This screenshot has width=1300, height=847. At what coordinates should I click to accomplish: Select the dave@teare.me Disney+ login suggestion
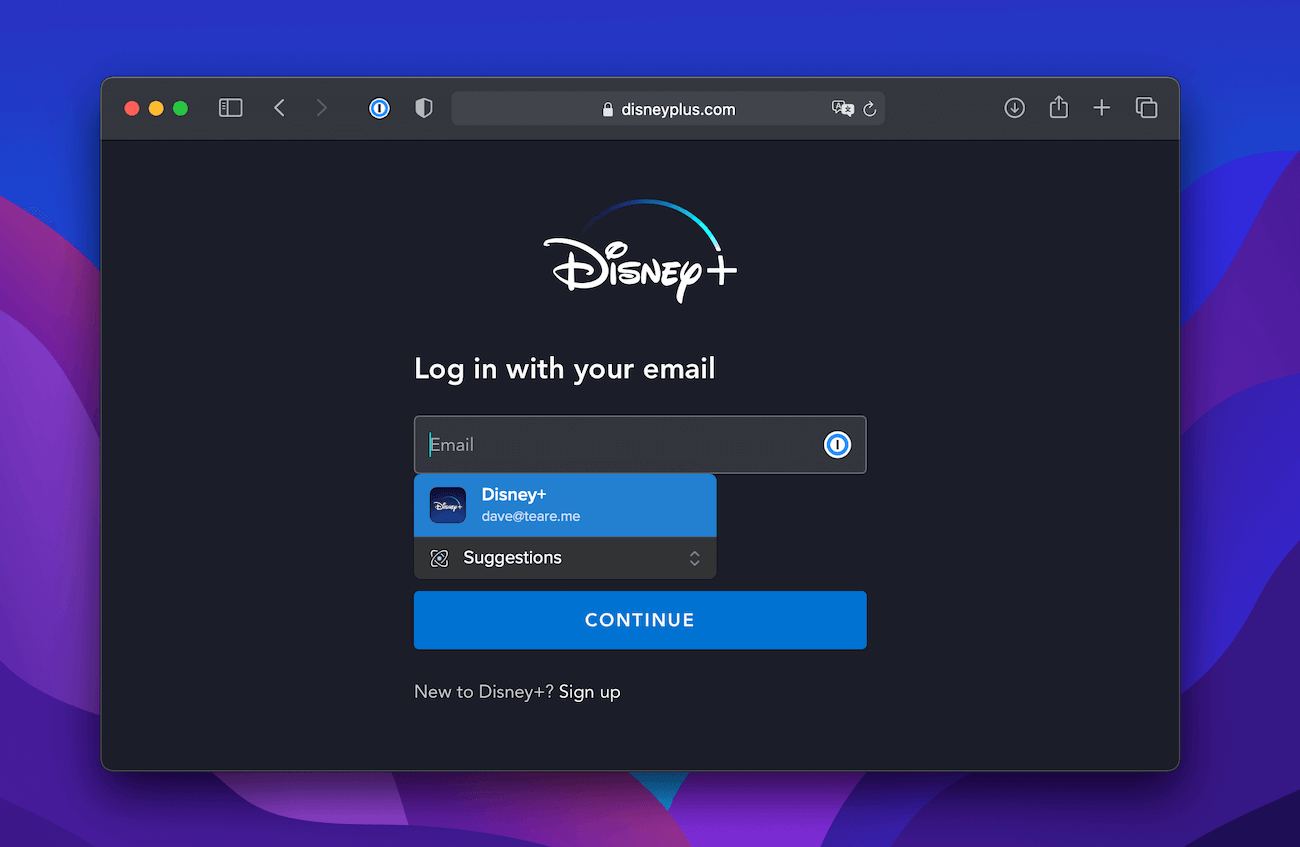tap(565, 505)
